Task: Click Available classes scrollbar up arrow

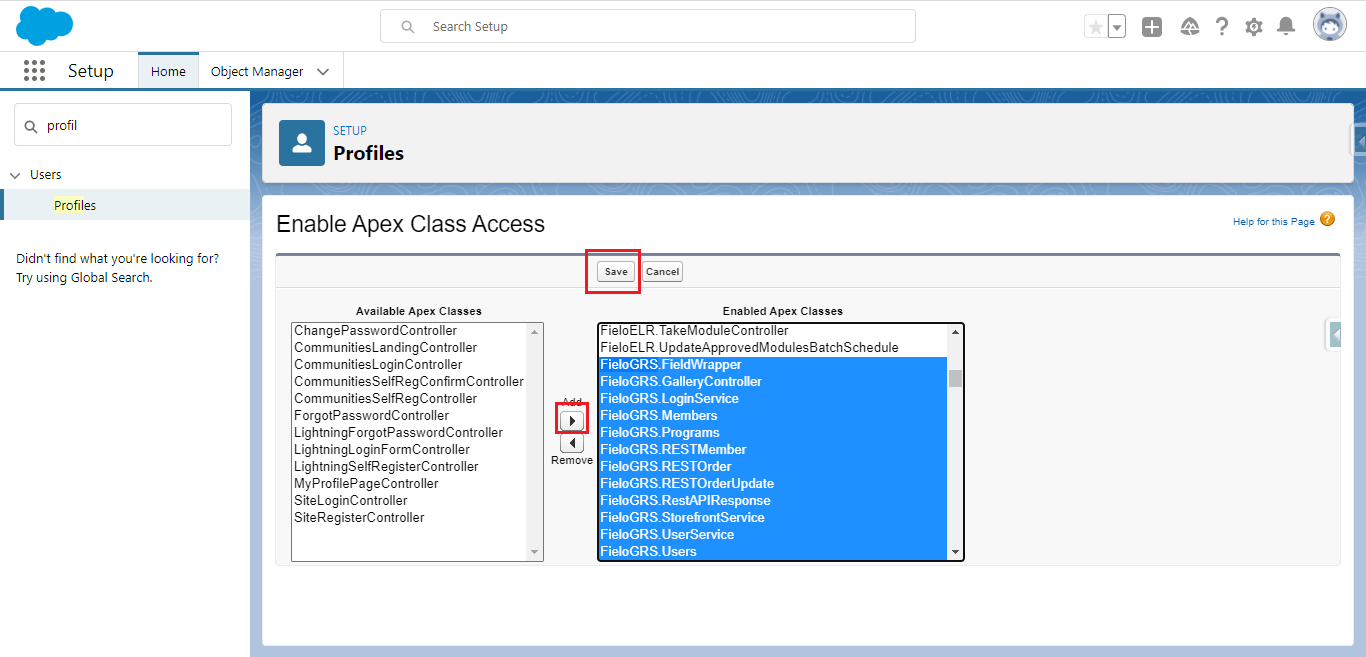Action: pos(534,331)
